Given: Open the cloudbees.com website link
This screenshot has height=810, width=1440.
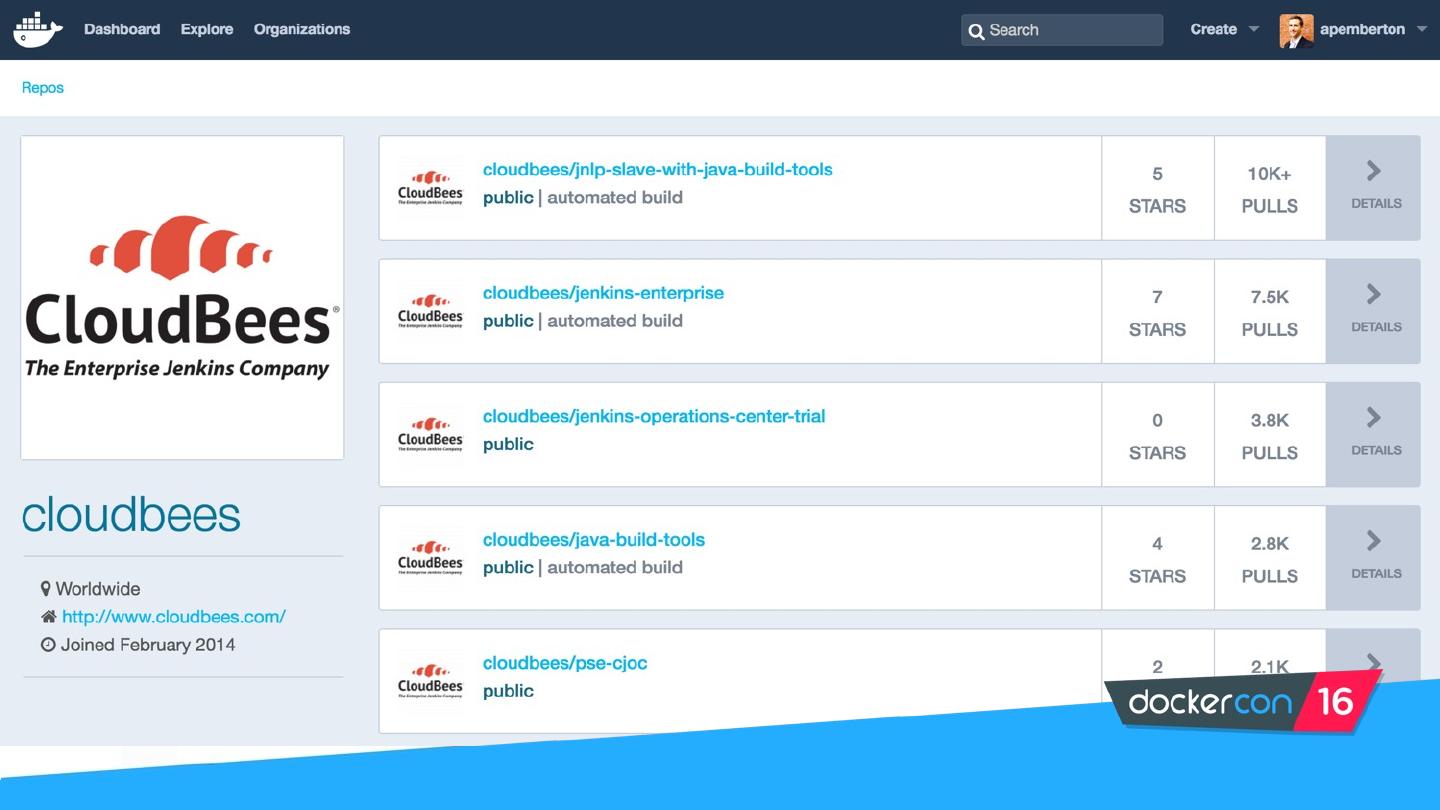Looking at the screenshot, I should (x=174, y=617).
